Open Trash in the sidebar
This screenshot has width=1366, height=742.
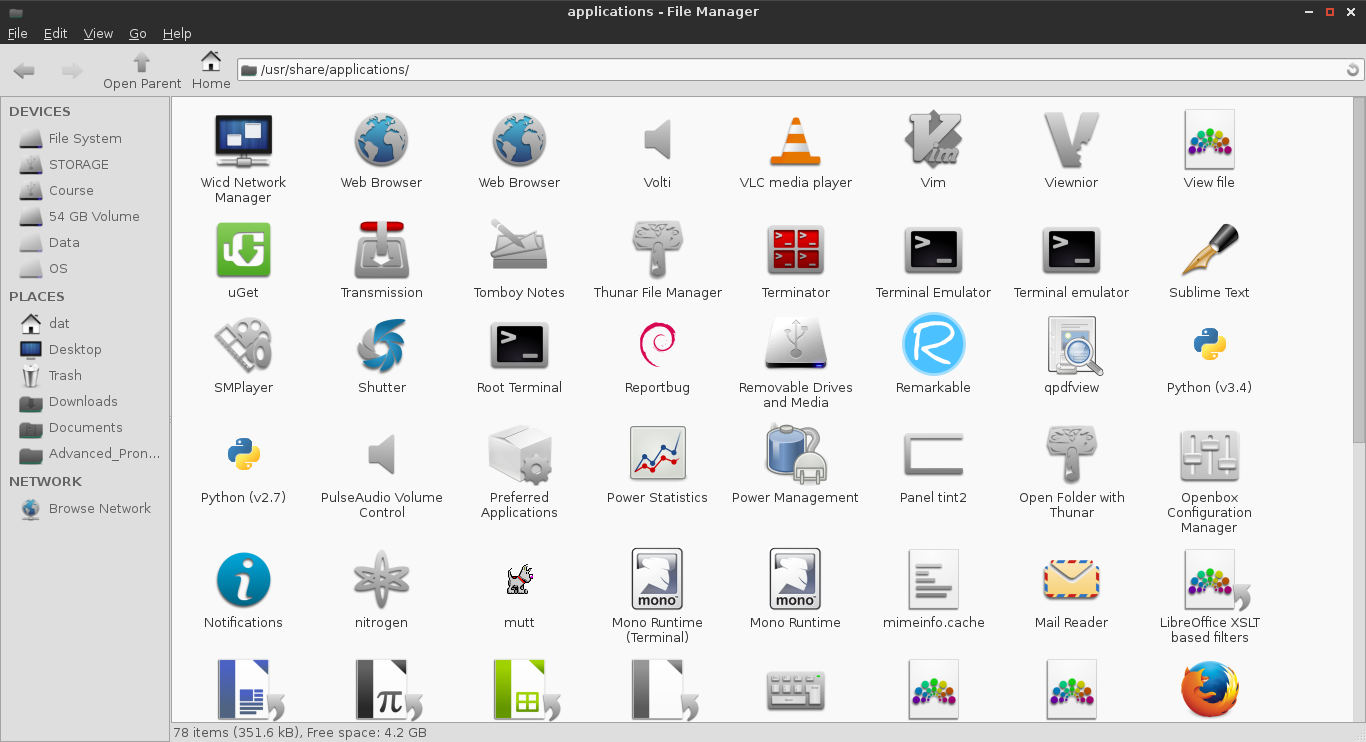pyautogui.click(x=85, y=375)
